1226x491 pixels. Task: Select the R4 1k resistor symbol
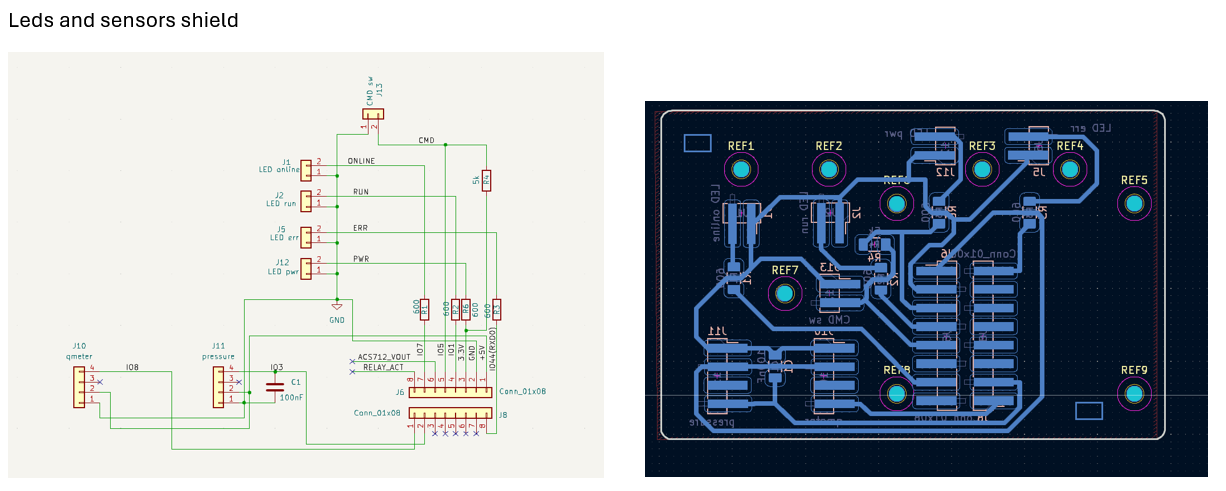tap(486, 181)
